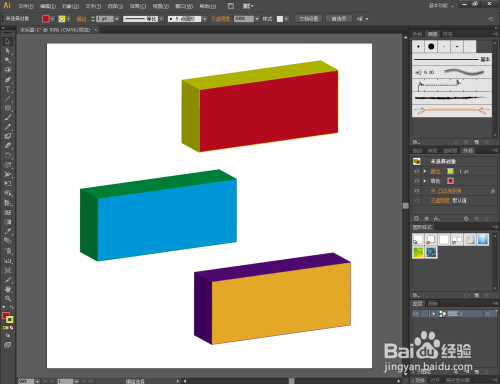Switch to the Appearance panel tab

(468, 151)
